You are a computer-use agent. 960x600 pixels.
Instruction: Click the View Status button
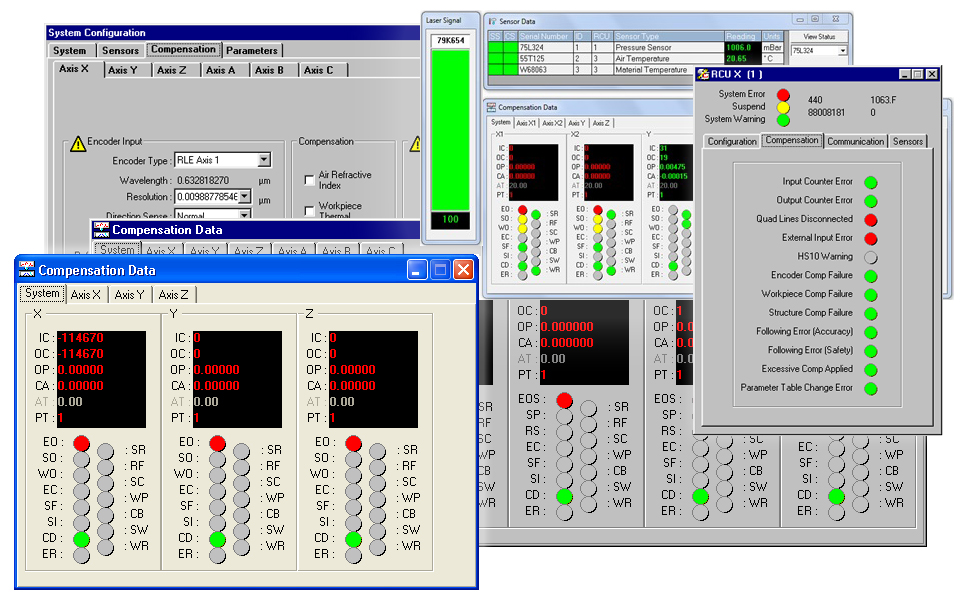(x=818, y=36)
